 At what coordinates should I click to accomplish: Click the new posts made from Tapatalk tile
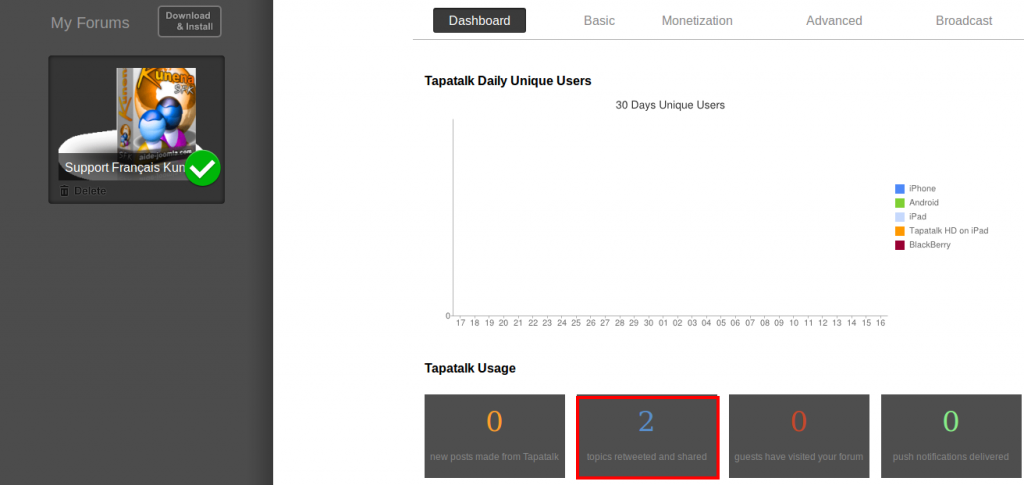tap(494, 435)
